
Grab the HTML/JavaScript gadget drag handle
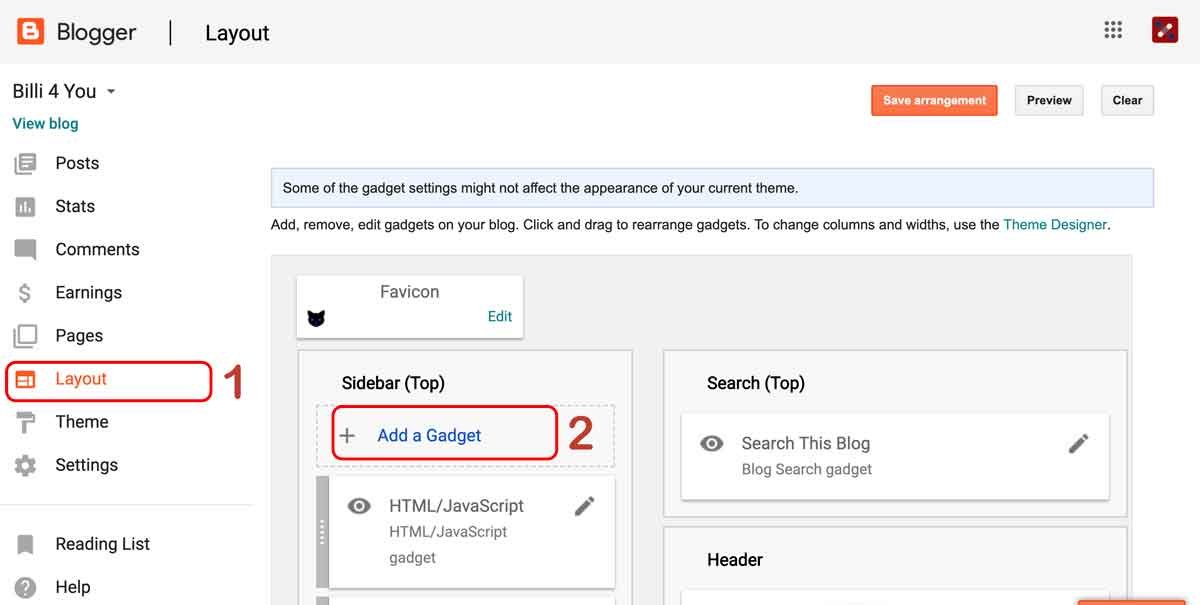pos(322,531)
